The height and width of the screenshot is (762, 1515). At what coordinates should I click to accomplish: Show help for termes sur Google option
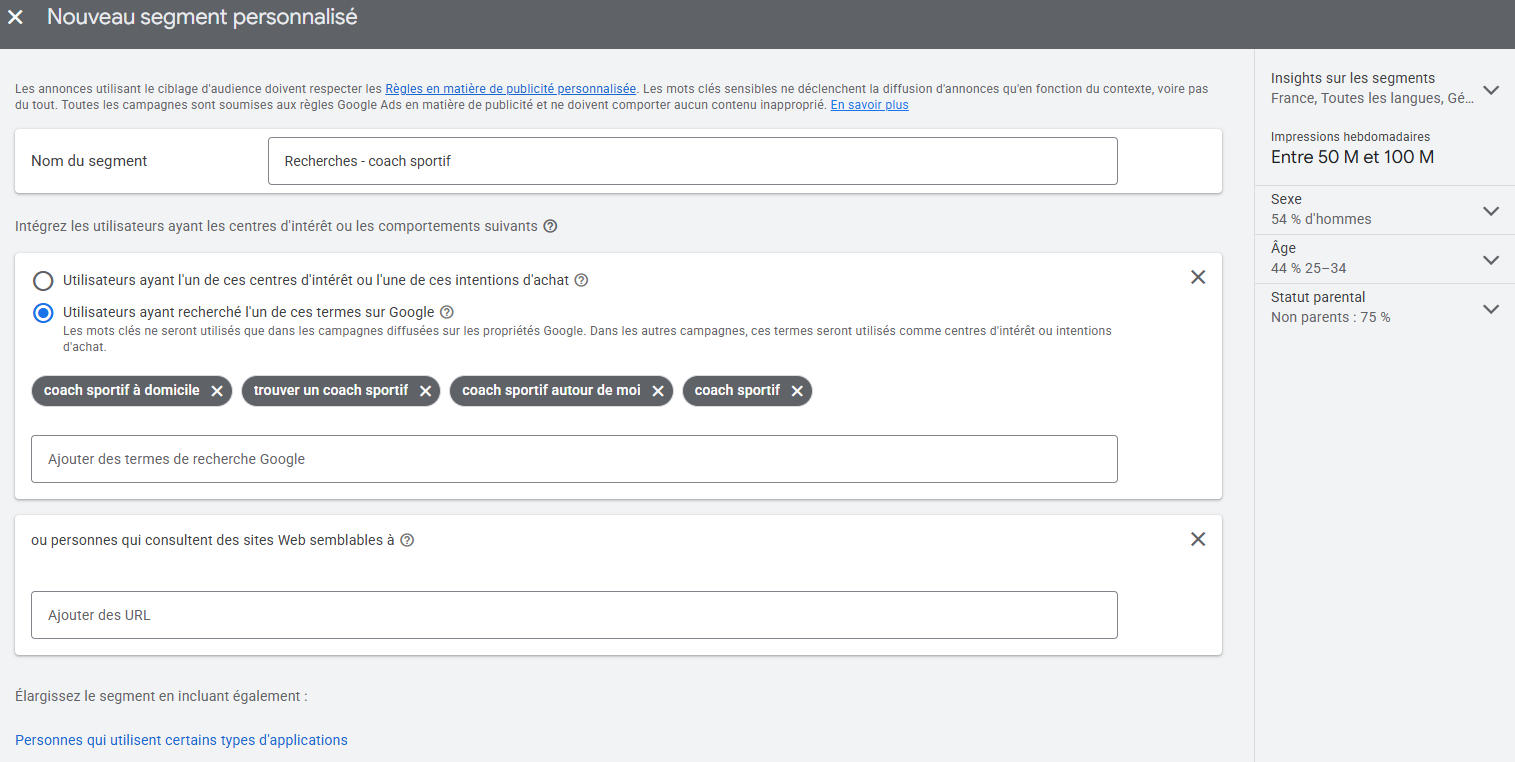pyautogui.click(x=447, y=312)
